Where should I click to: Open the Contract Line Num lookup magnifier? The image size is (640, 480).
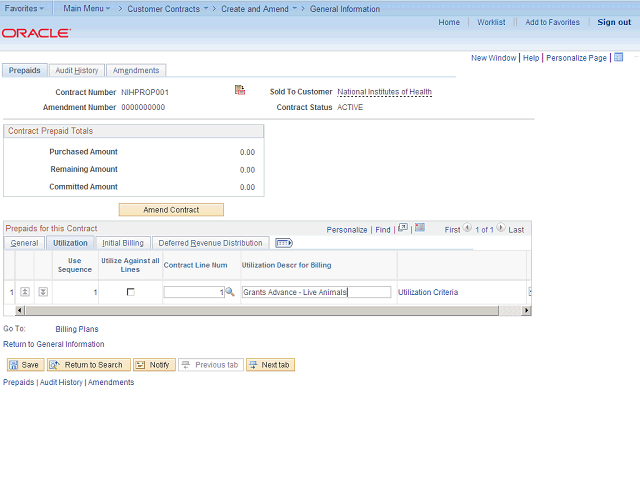pos(230,292)
